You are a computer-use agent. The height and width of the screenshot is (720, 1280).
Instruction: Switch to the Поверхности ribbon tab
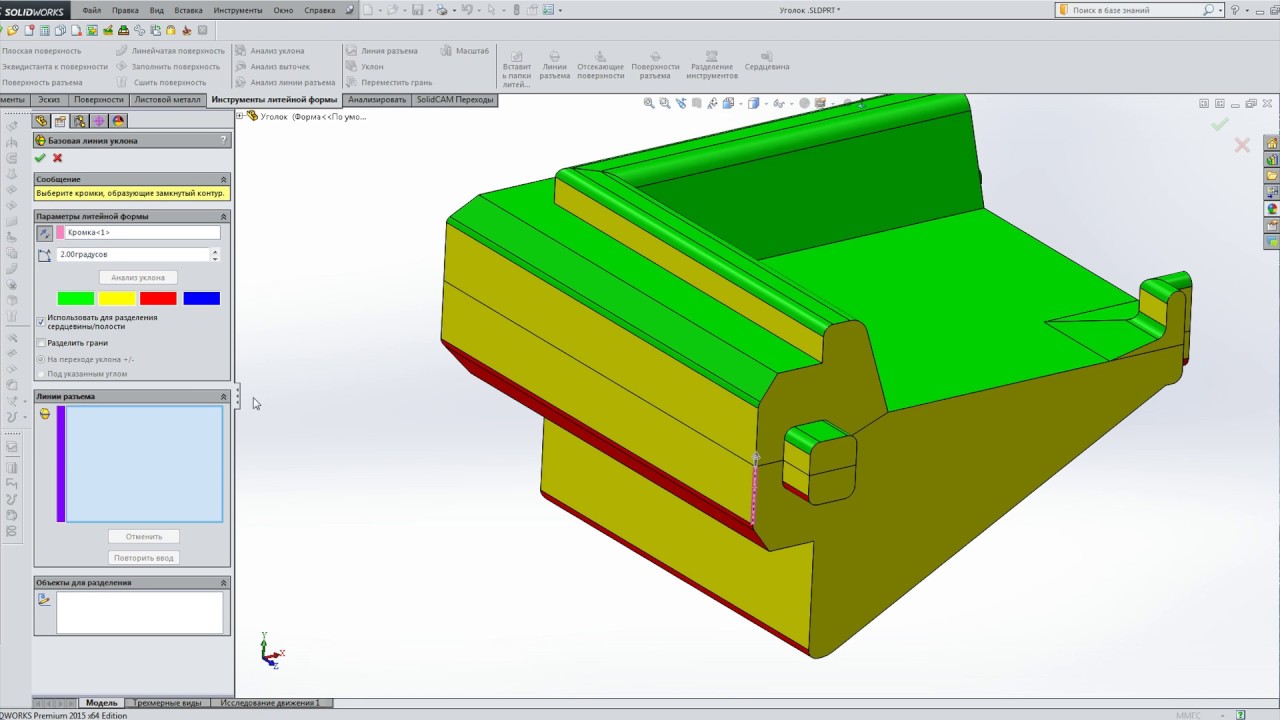point(99,100)
